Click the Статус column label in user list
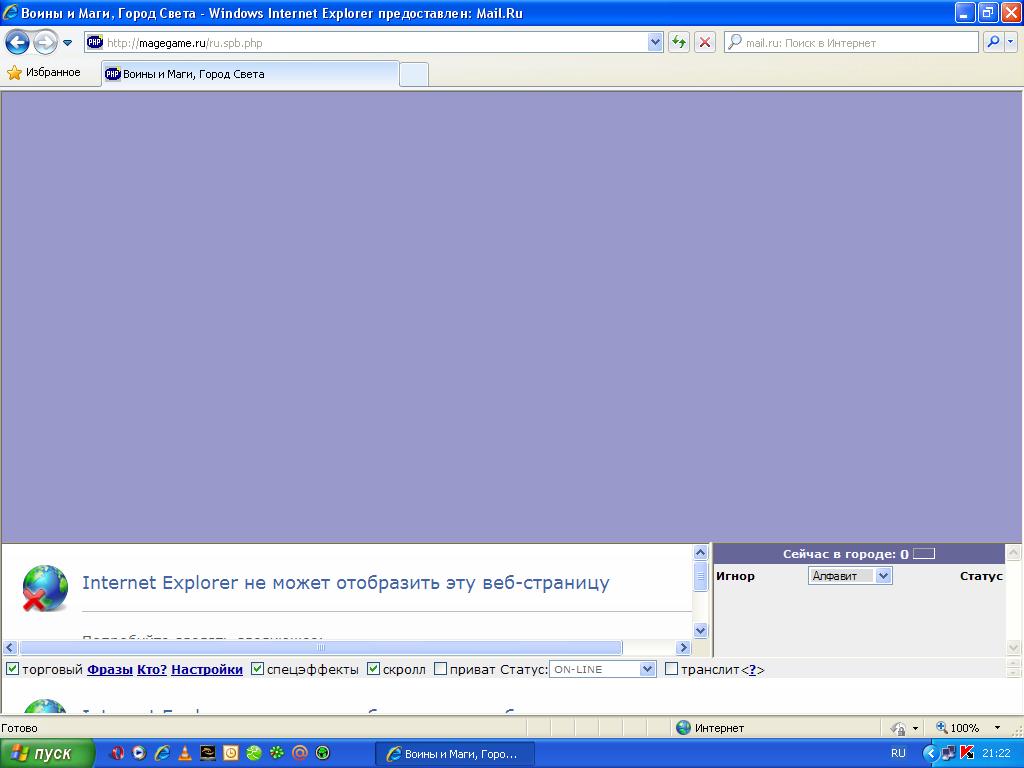The image size is (1024, 768). coord(981,576)
